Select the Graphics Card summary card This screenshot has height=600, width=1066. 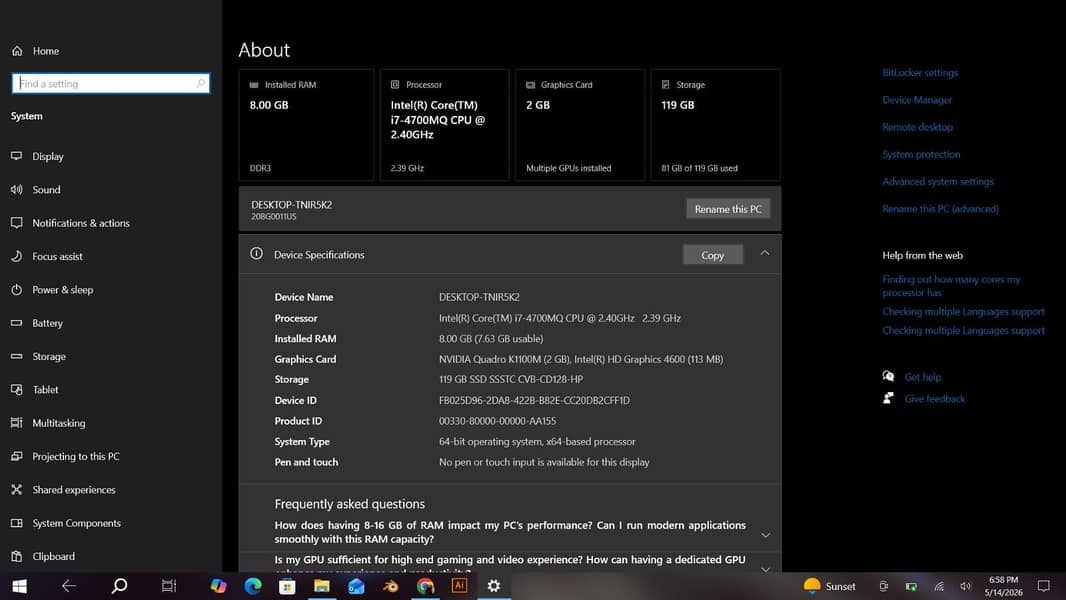tap(580, 125)
